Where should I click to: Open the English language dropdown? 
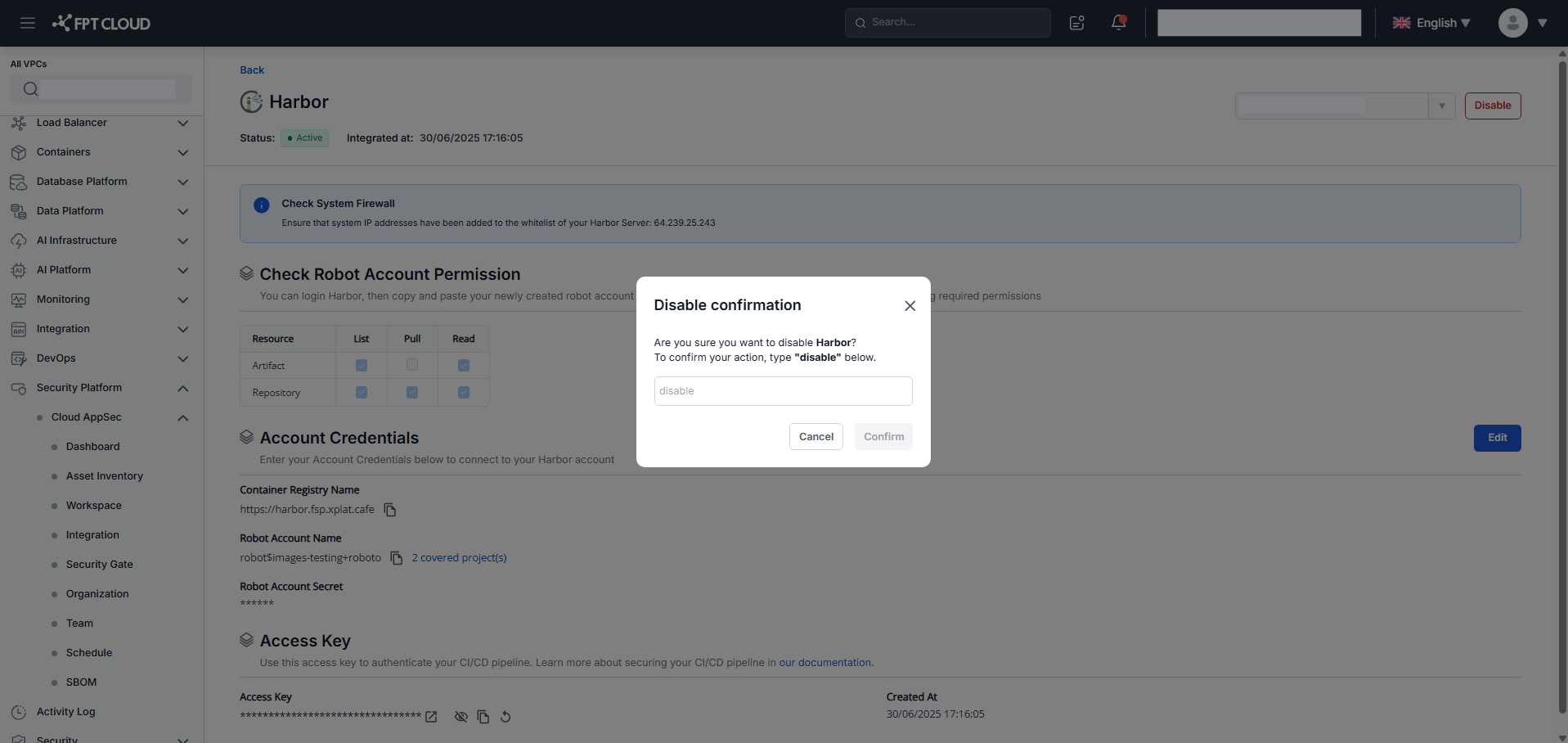[x=1431, y=23]
